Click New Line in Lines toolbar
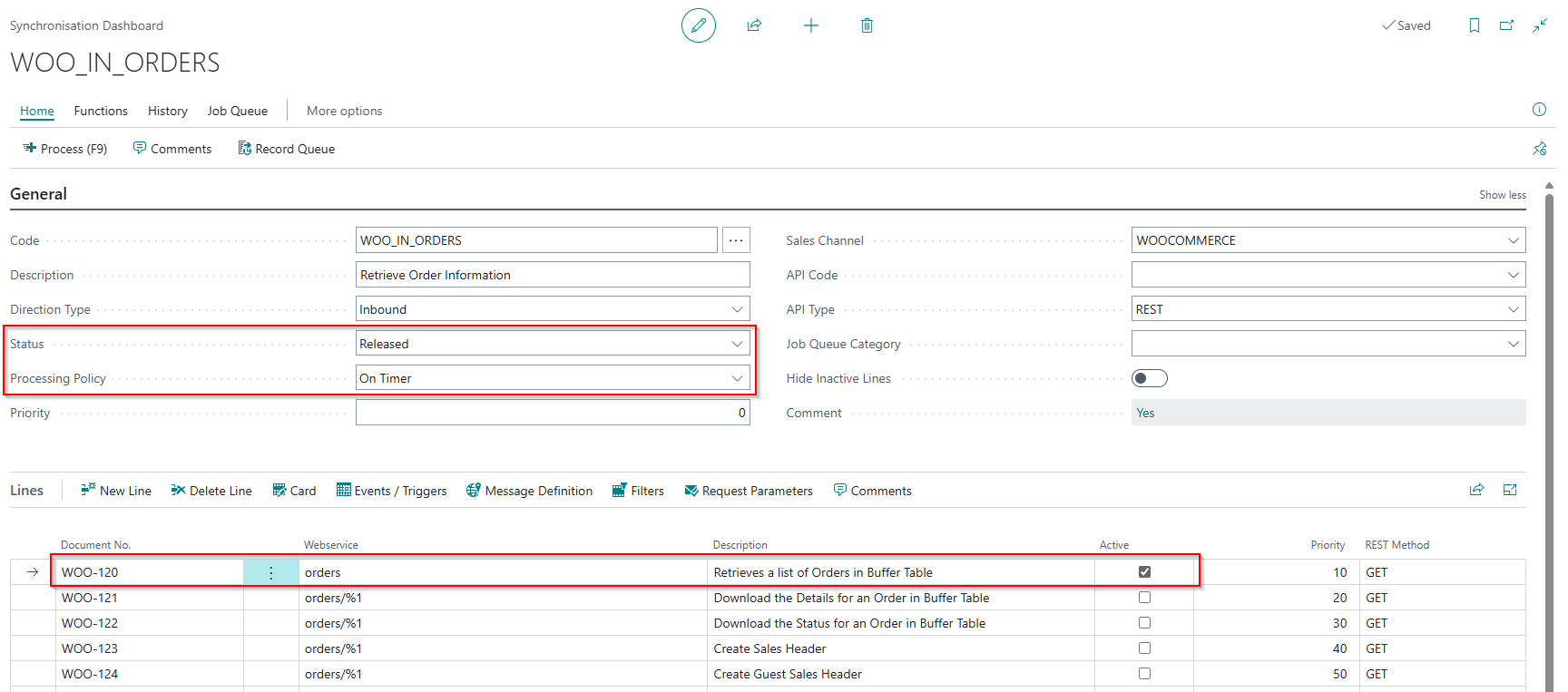1568x692 pixels. pos(116,491)
